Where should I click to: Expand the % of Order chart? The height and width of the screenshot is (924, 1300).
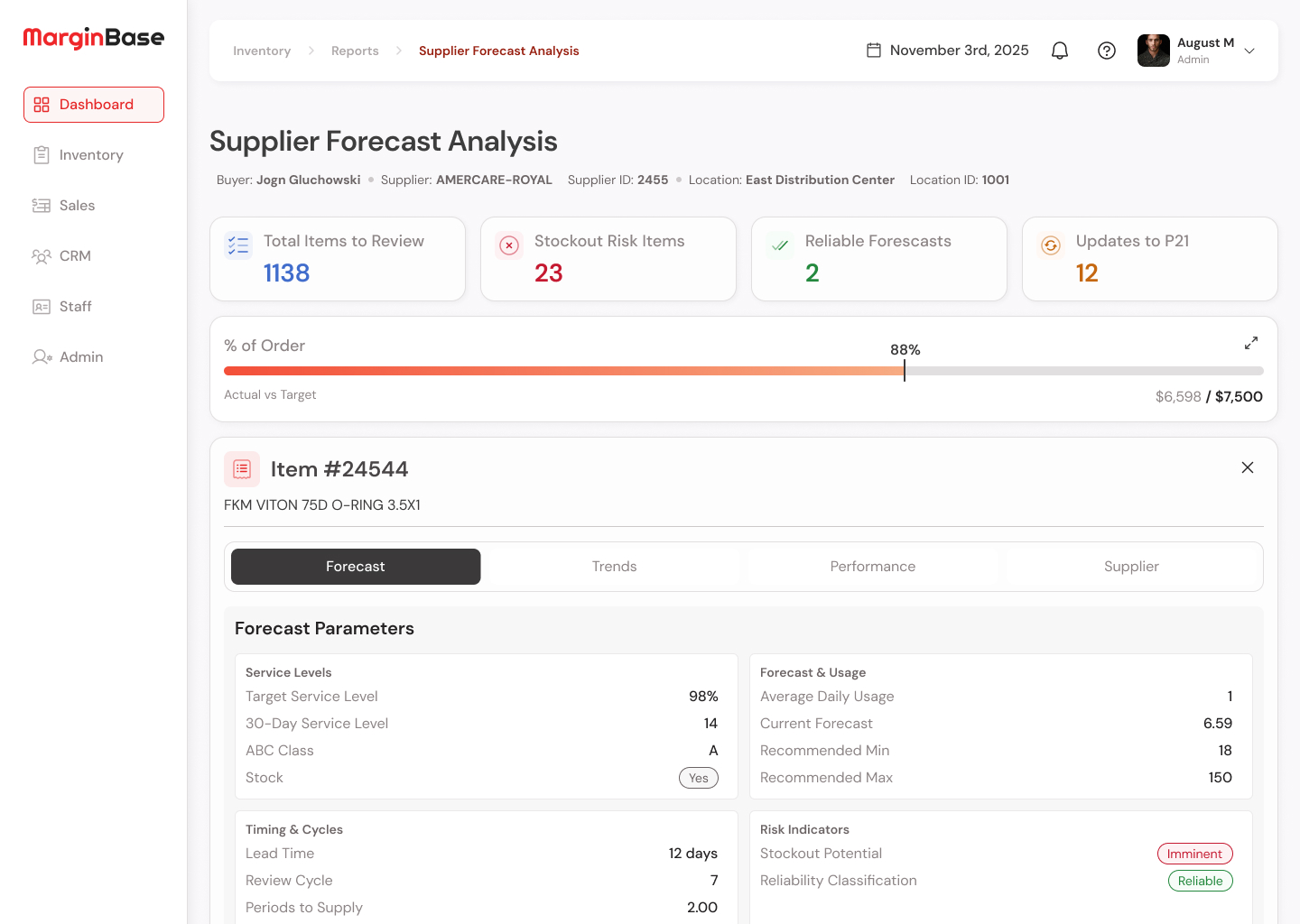point(1250,344)
